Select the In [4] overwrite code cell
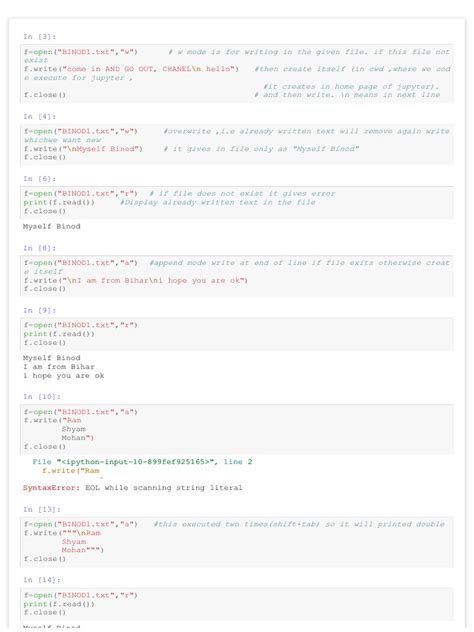 pyautogui.click(x=237, y=144)
